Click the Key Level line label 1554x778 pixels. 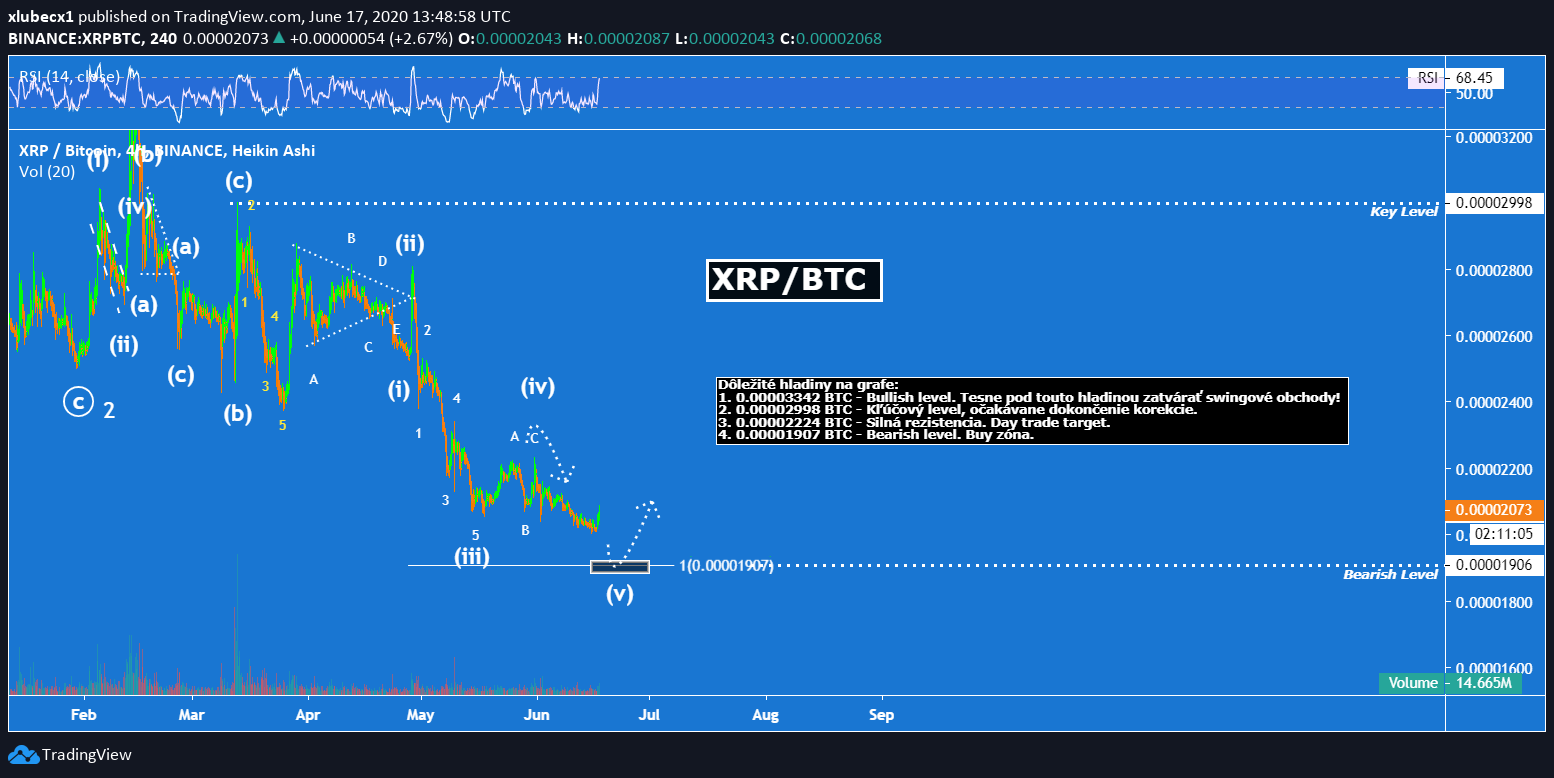click(1404, 211)
